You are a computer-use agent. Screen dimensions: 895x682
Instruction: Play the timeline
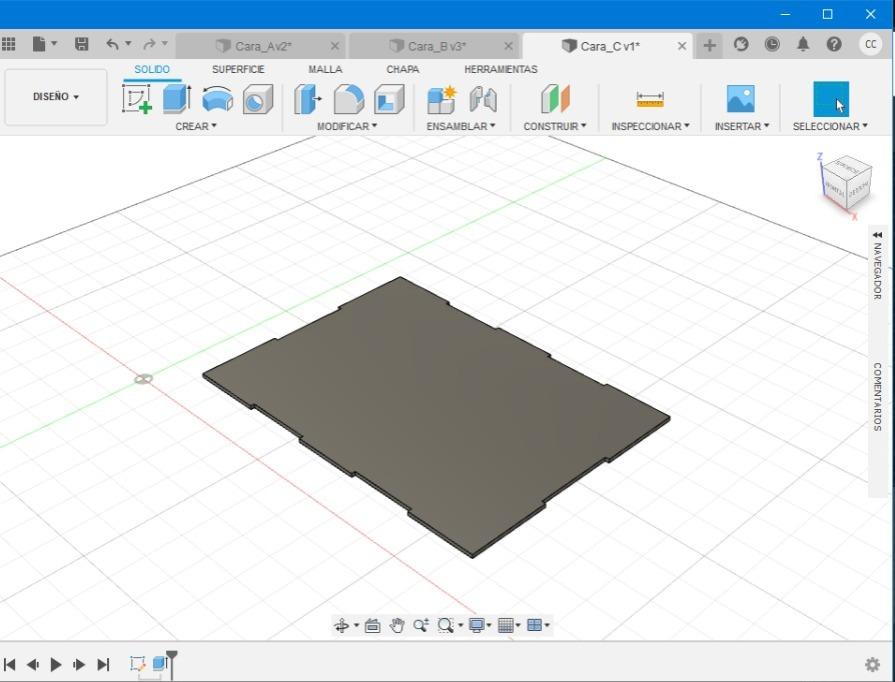coord(56,664)
